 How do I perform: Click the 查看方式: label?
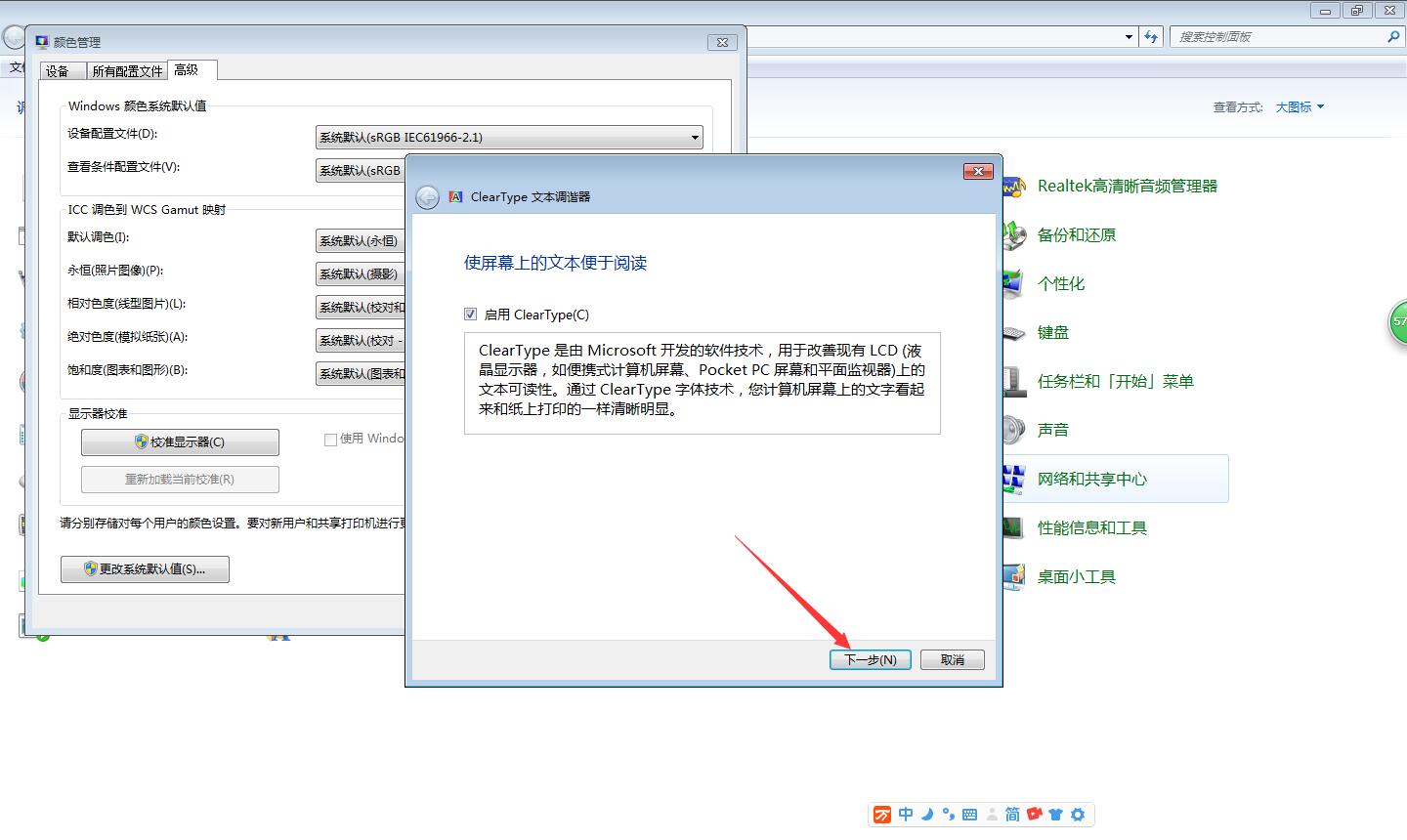click(x=1238, y=107)
